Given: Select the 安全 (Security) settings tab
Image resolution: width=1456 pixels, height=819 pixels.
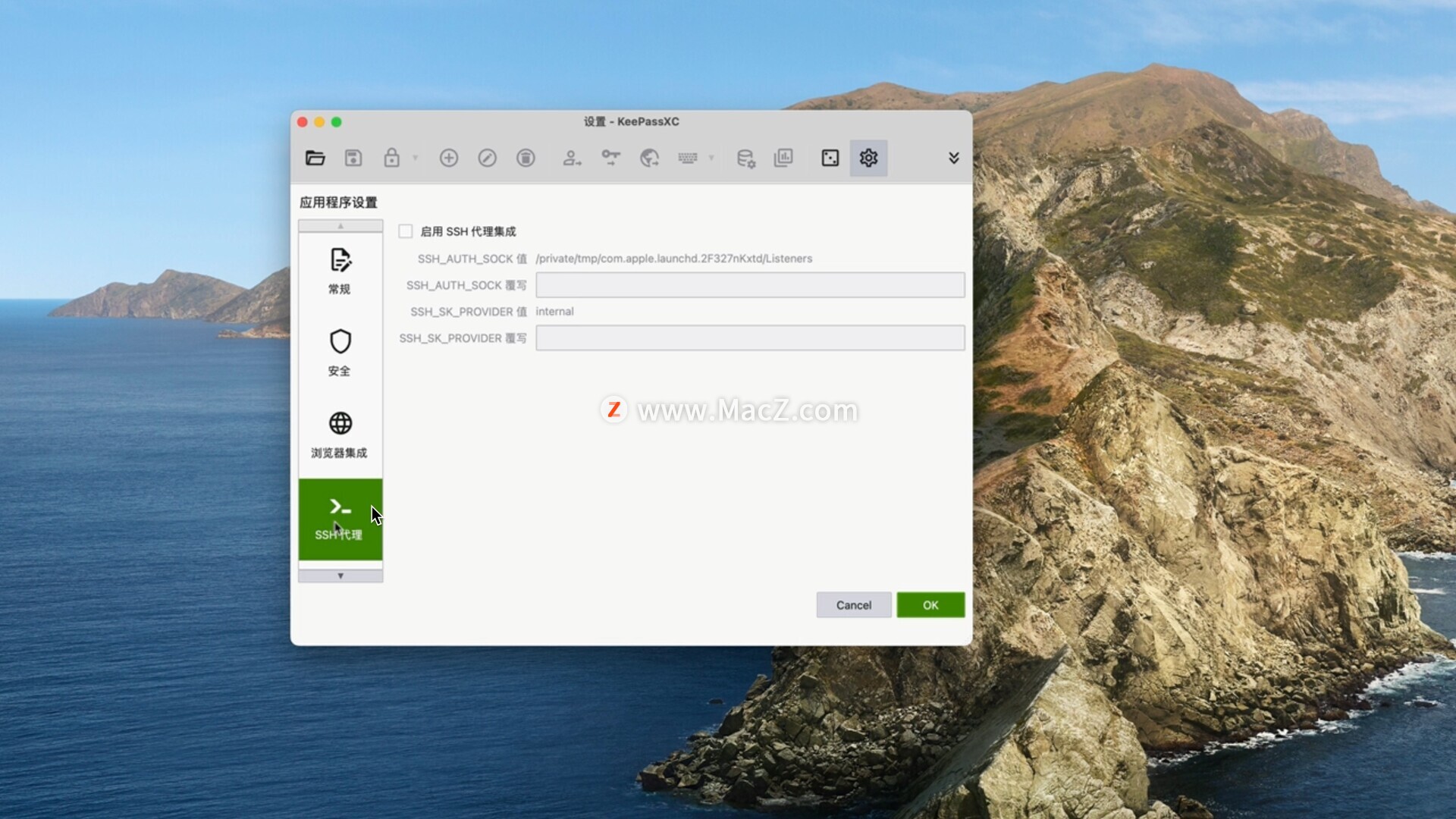Looking at the screenshot, I should (340, 353).
